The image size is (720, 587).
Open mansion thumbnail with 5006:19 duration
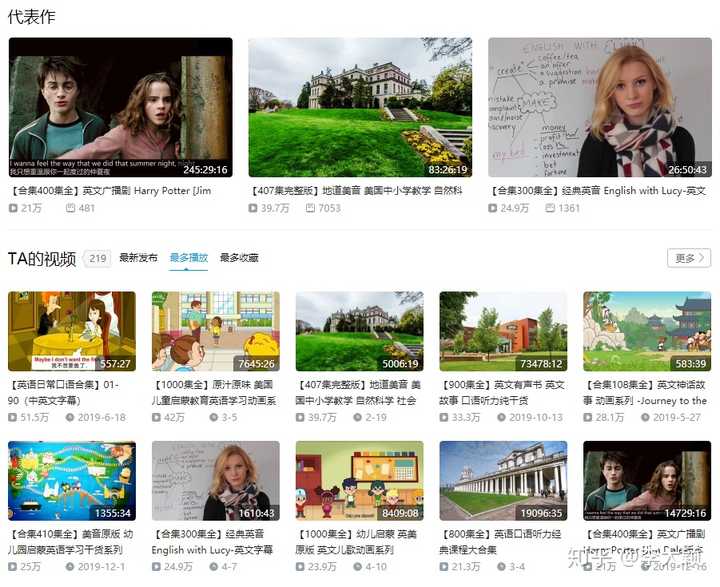tap(360, 331)
